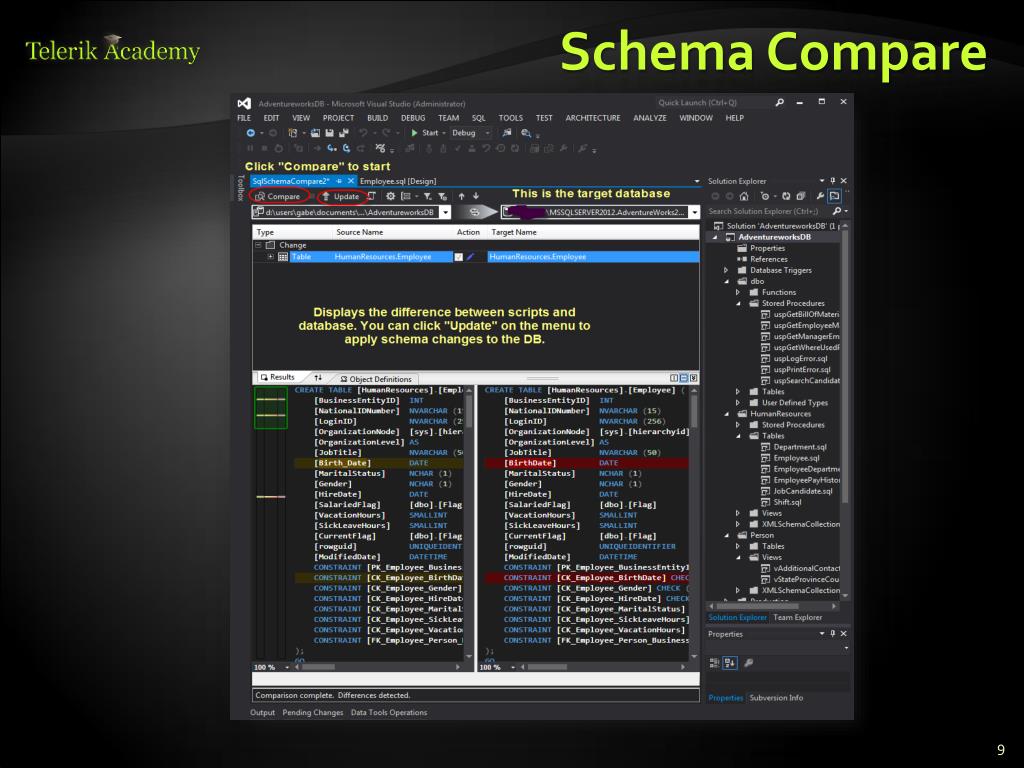Select Employee.sql in Solution Explorer
The width and height of the screenshot is (1024, 768).
pyautogui.click(x=796, y=458)
